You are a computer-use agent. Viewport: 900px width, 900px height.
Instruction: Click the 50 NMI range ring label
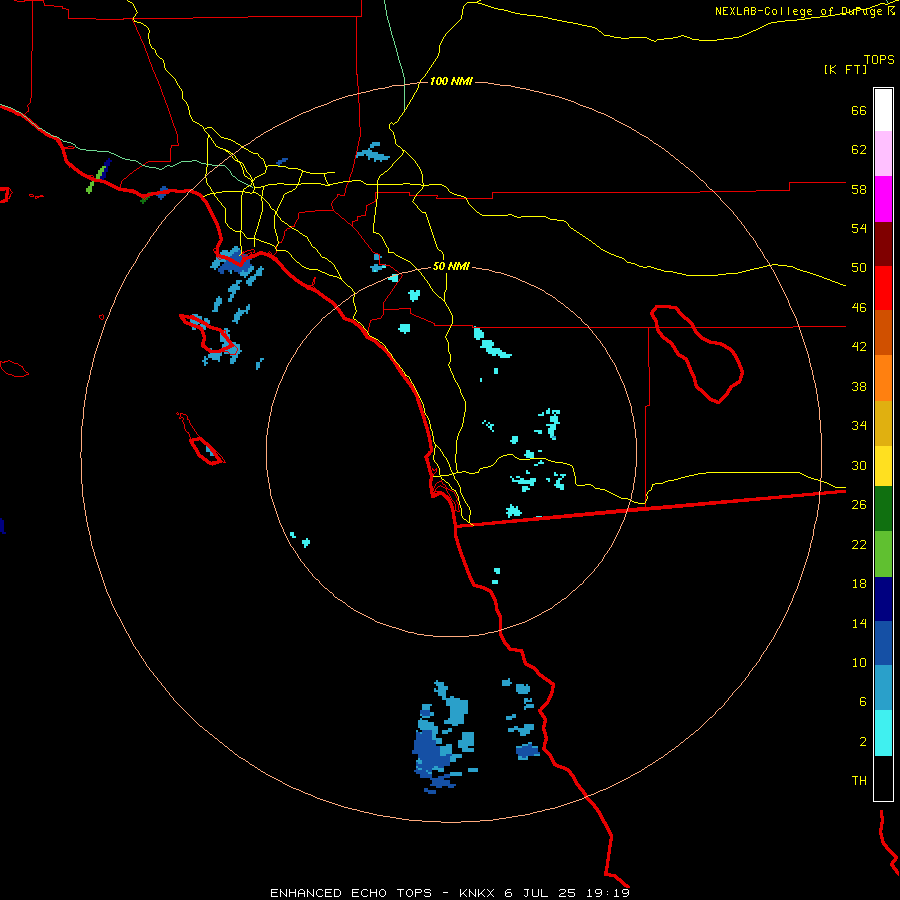tap(451, 266)
